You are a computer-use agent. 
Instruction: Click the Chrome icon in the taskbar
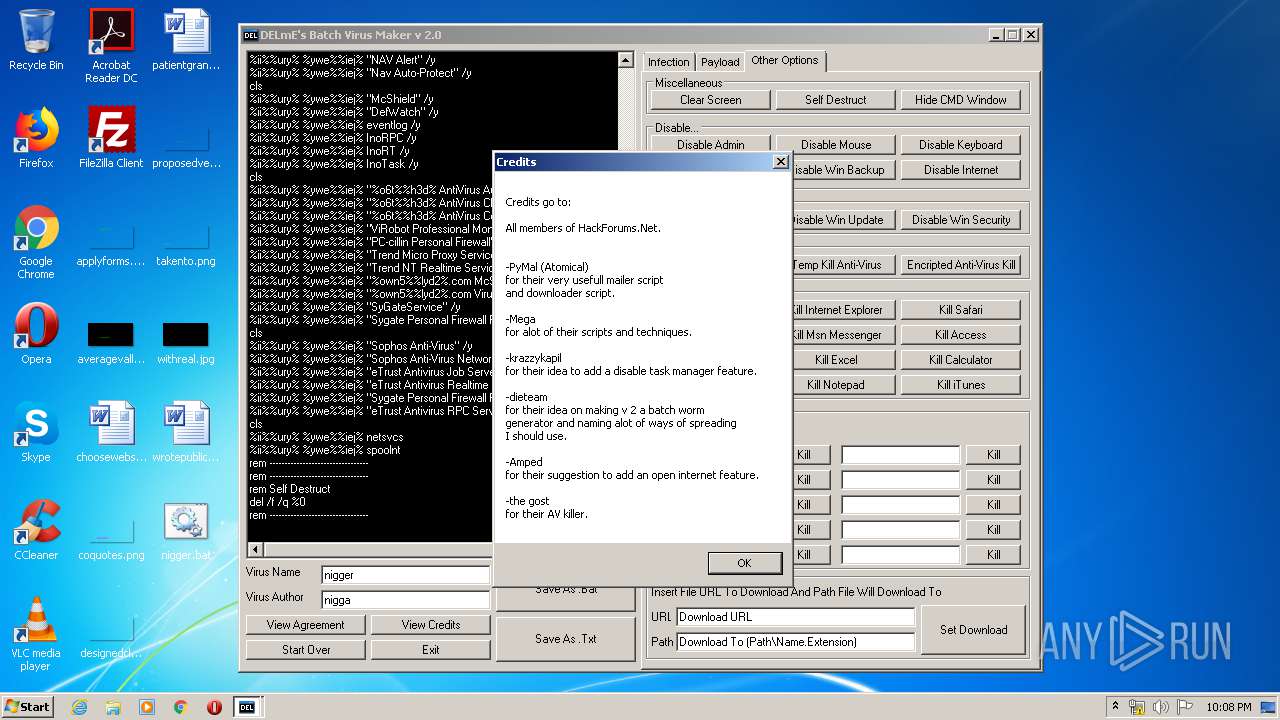pos(181,707)
